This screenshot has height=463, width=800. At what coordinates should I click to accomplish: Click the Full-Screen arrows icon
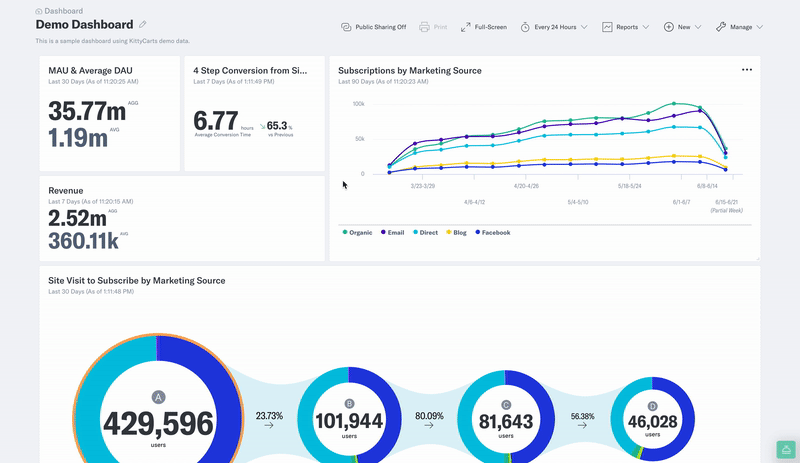click(465, 27)
